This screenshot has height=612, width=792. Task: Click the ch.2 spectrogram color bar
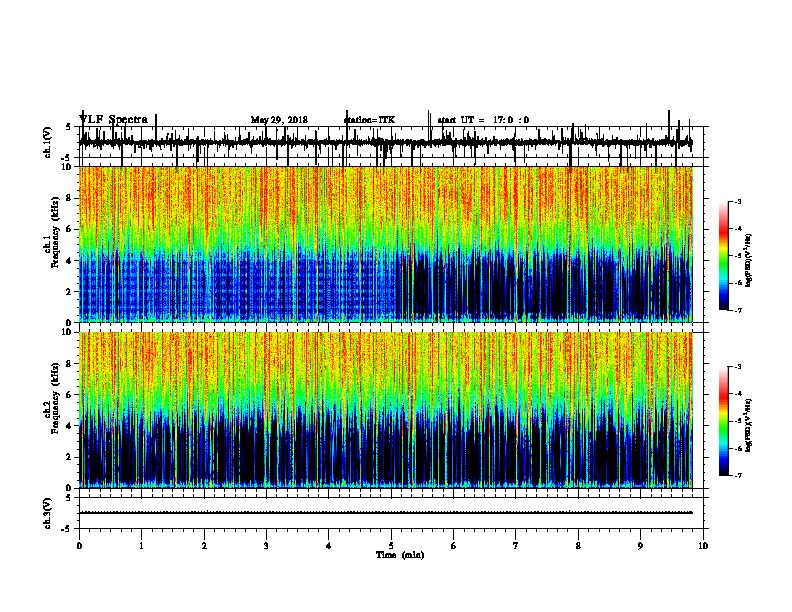coord(723,421)
